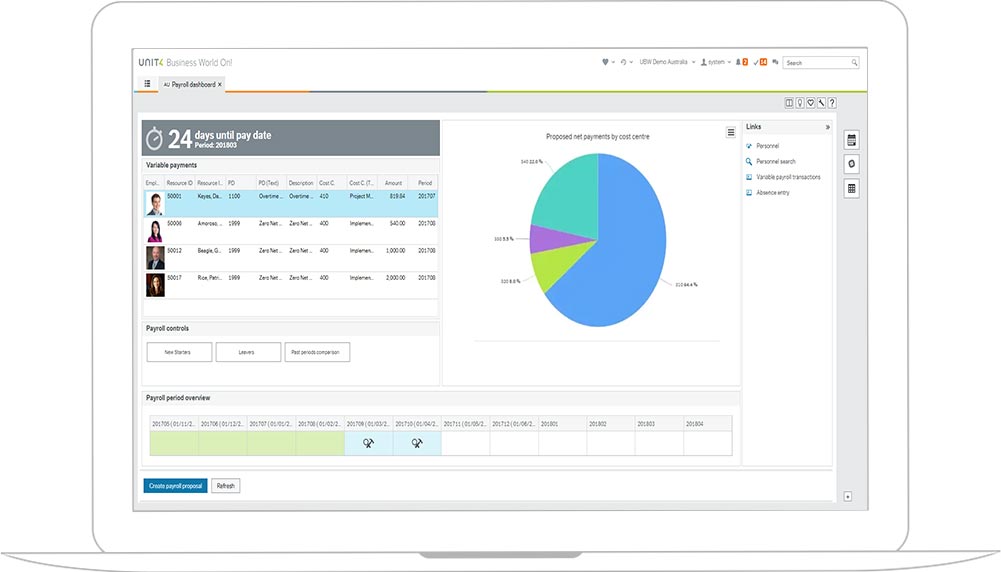Open the chat messages icon
This screenshot has height=572, width=1001.
pyautogui.click(x=775, y=62)
